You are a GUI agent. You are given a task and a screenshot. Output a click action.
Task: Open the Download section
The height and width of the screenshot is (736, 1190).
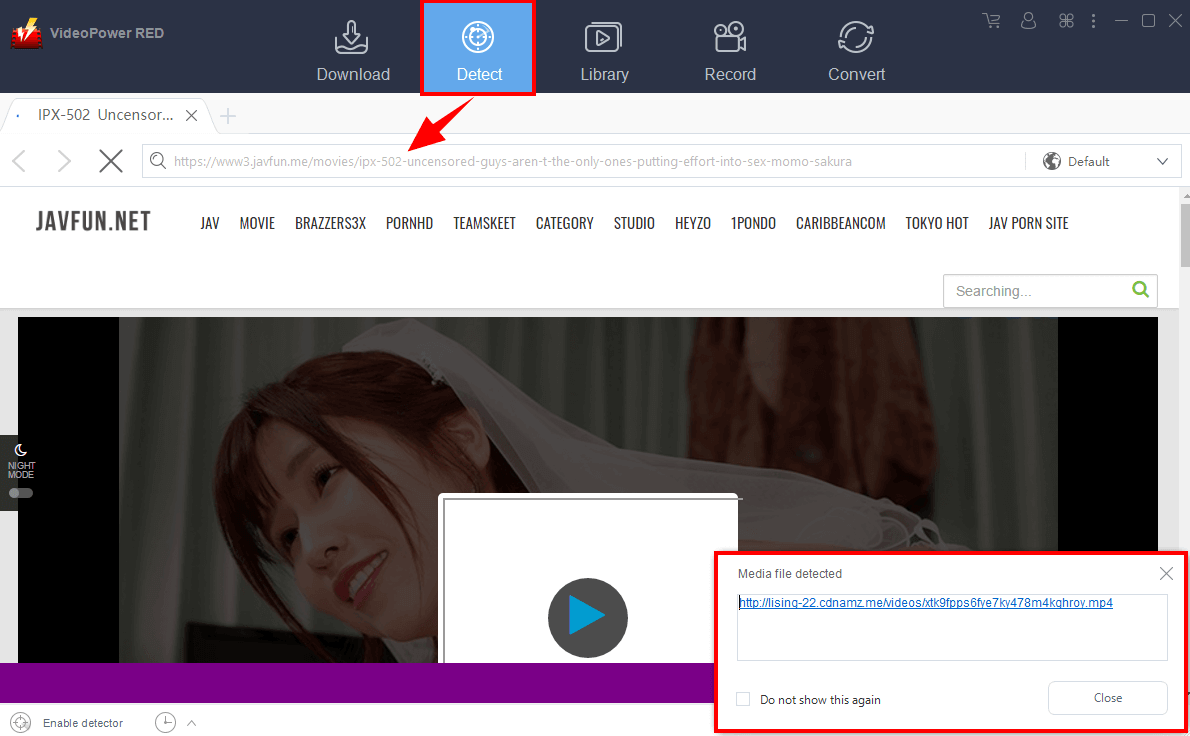(353, 50)
